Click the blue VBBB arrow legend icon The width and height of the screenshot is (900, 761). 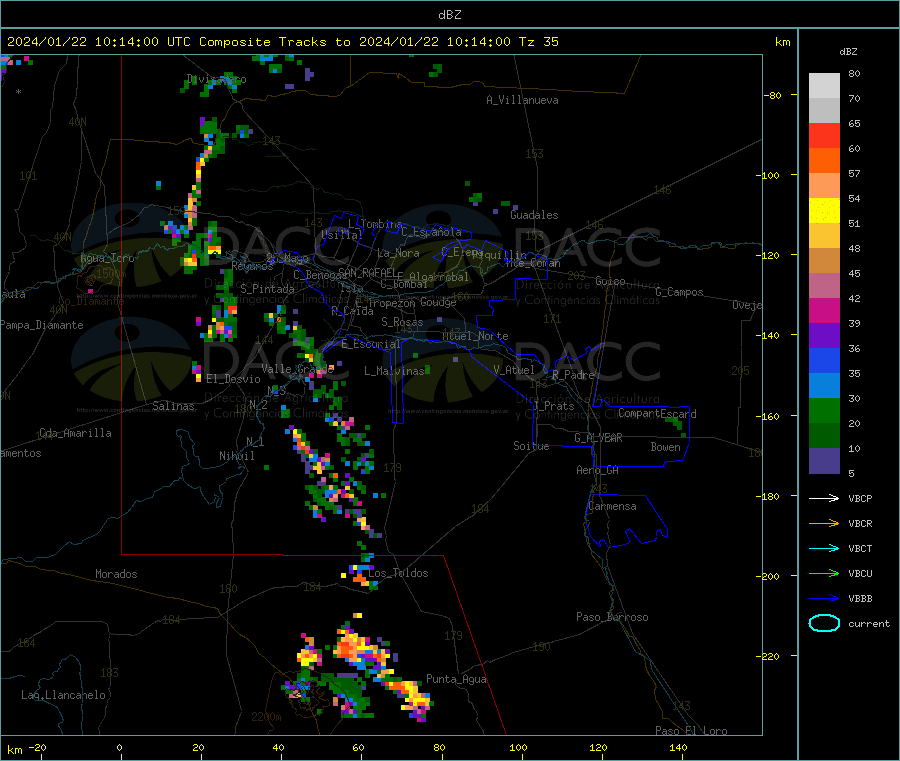click(x=824, y=599)
